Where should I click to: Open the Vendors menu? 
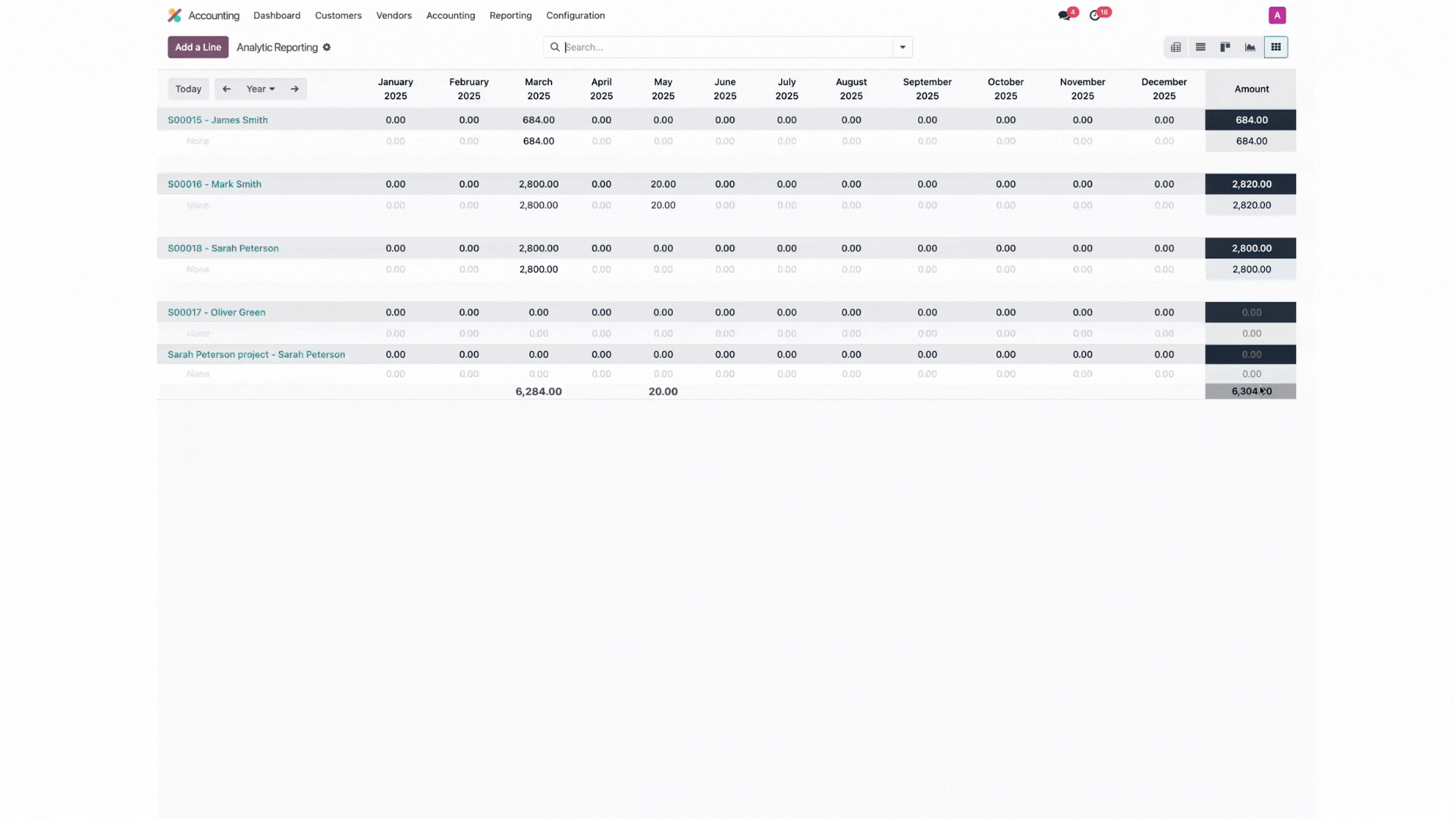point(394,15)
